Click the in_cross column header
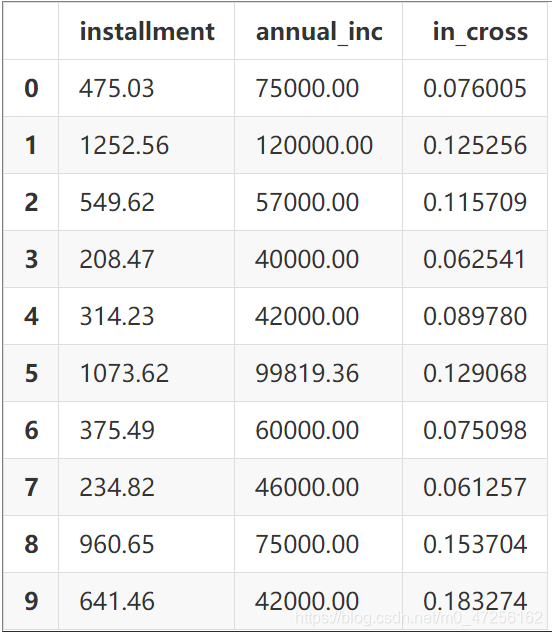The height and width of the screenshot is (636, 552). click(480, 32)
